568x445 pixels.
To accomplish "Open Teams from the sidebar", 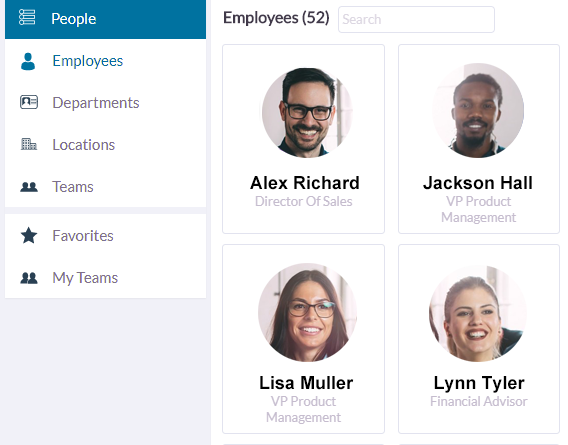I will (105, 187).
